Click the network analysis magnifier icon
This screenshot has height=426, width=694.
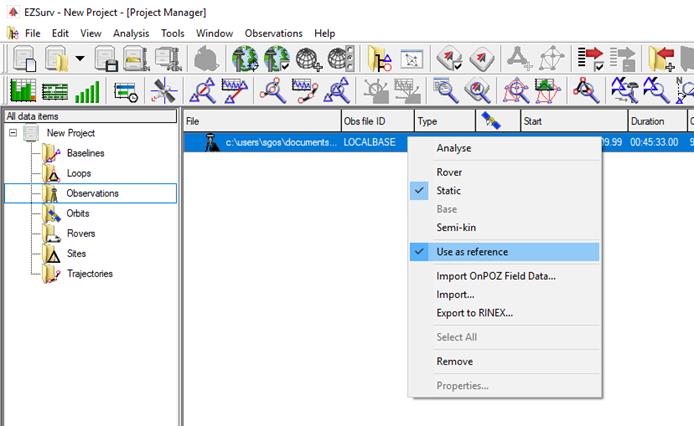point(516,91)
